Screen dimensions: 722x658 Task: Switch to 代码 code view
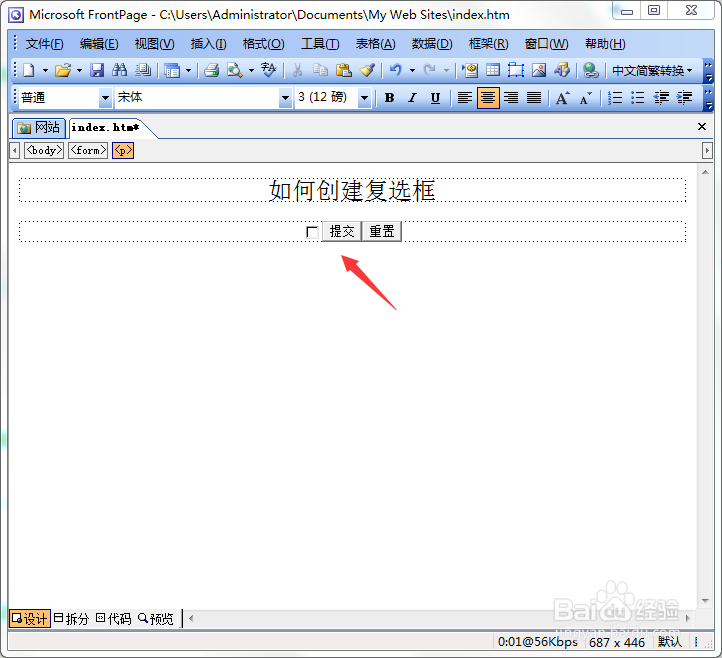pyautogui.click(x=114, y=618)
